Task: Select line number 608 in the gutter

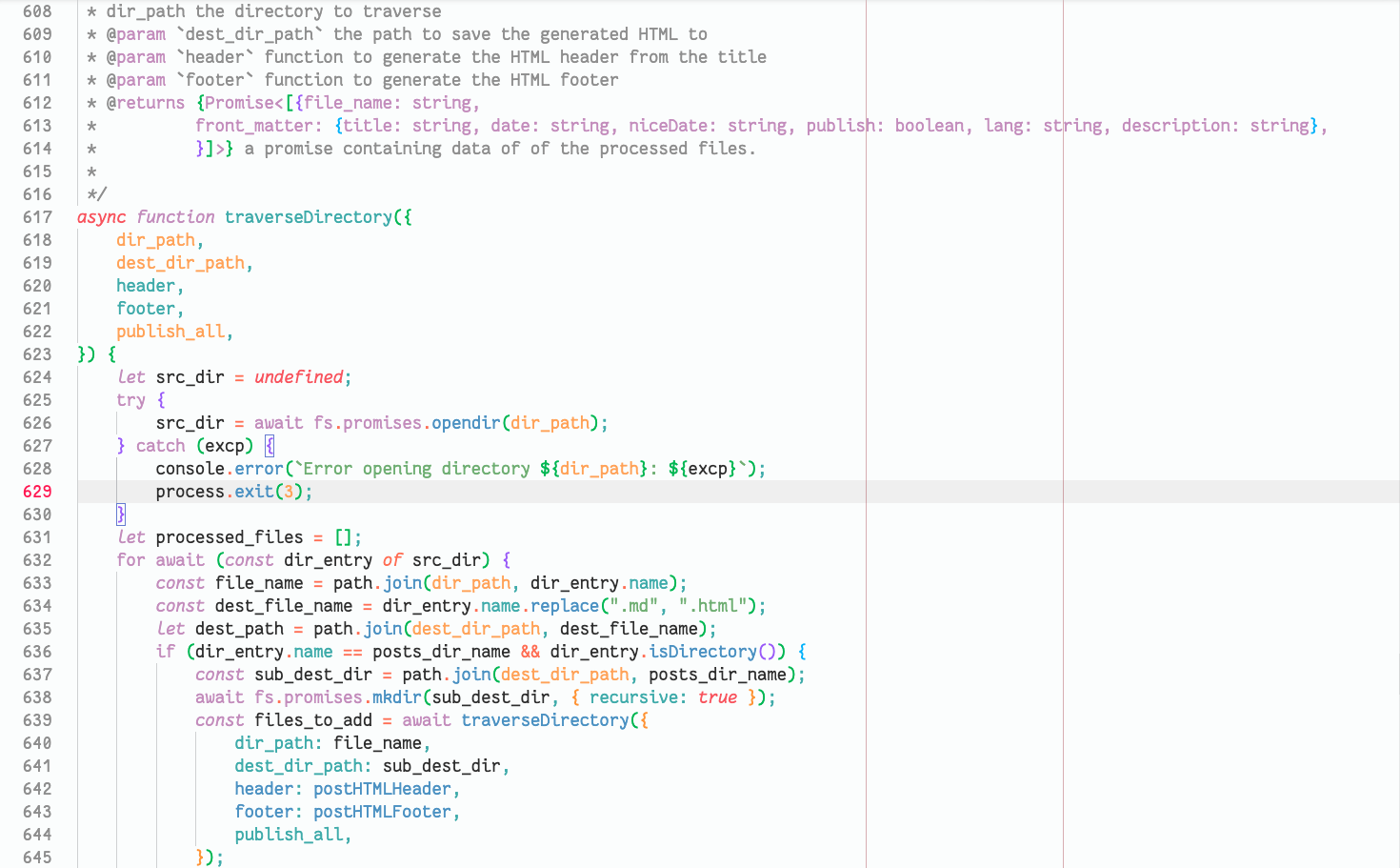Action: point(36,10)
